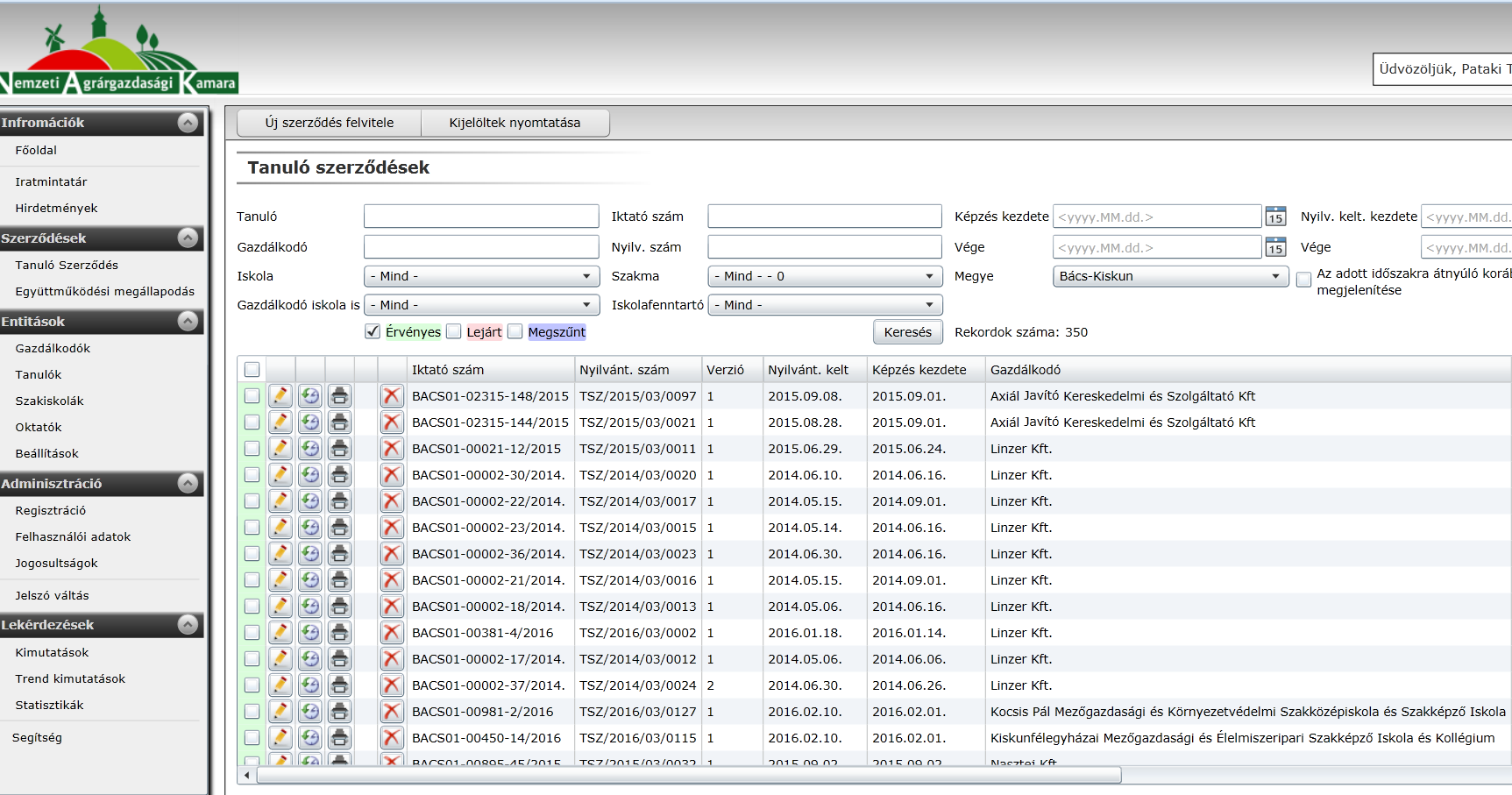Open calendar picker for Képzés Vége date
This screenshot has width=1512, height=795.
pyautogui.click(x=1275, y=247)
